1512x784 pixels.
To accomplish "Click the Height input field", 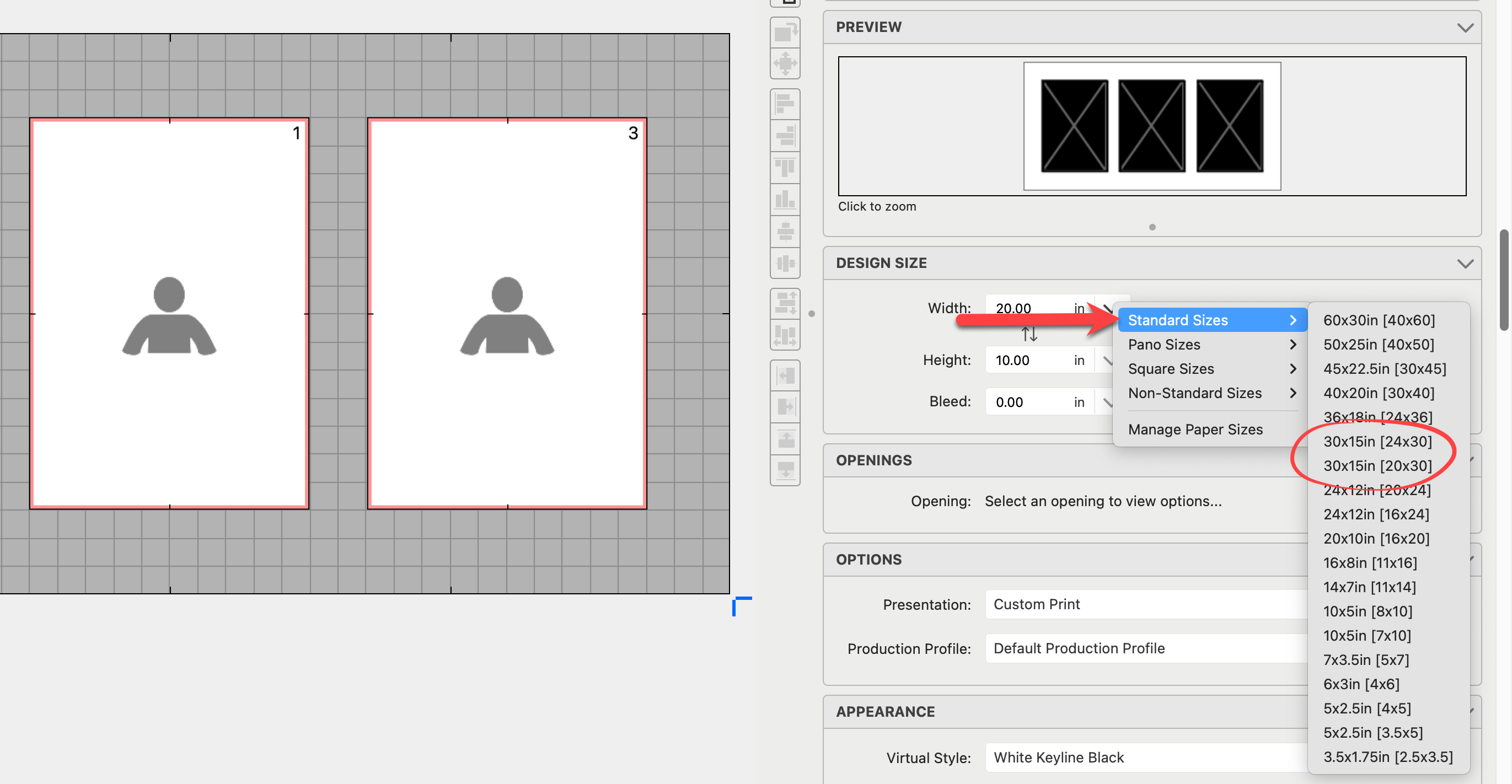I will pyautogui.click(x=1028, y=361).
